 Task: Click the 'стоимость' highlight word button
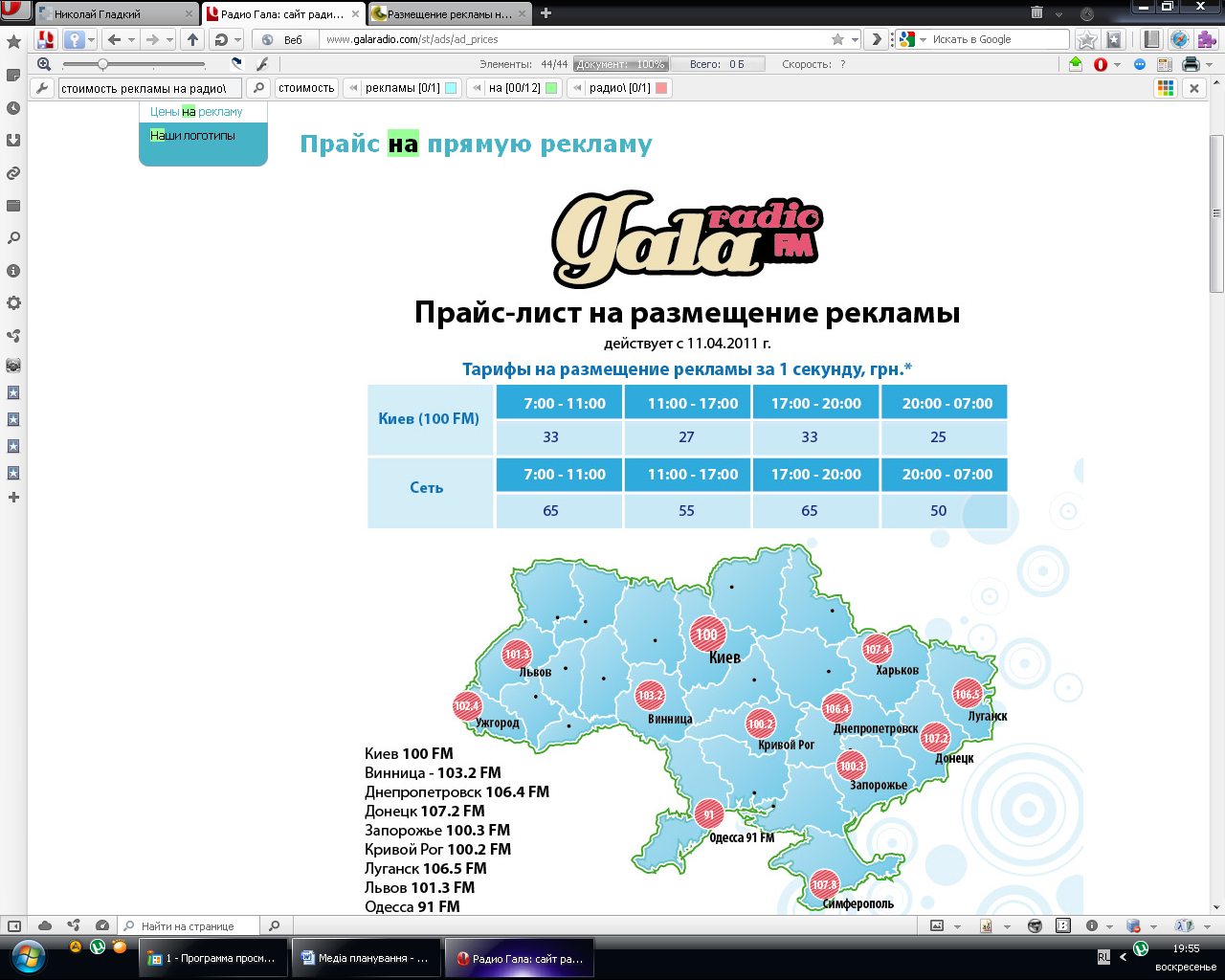coord(306,88)
